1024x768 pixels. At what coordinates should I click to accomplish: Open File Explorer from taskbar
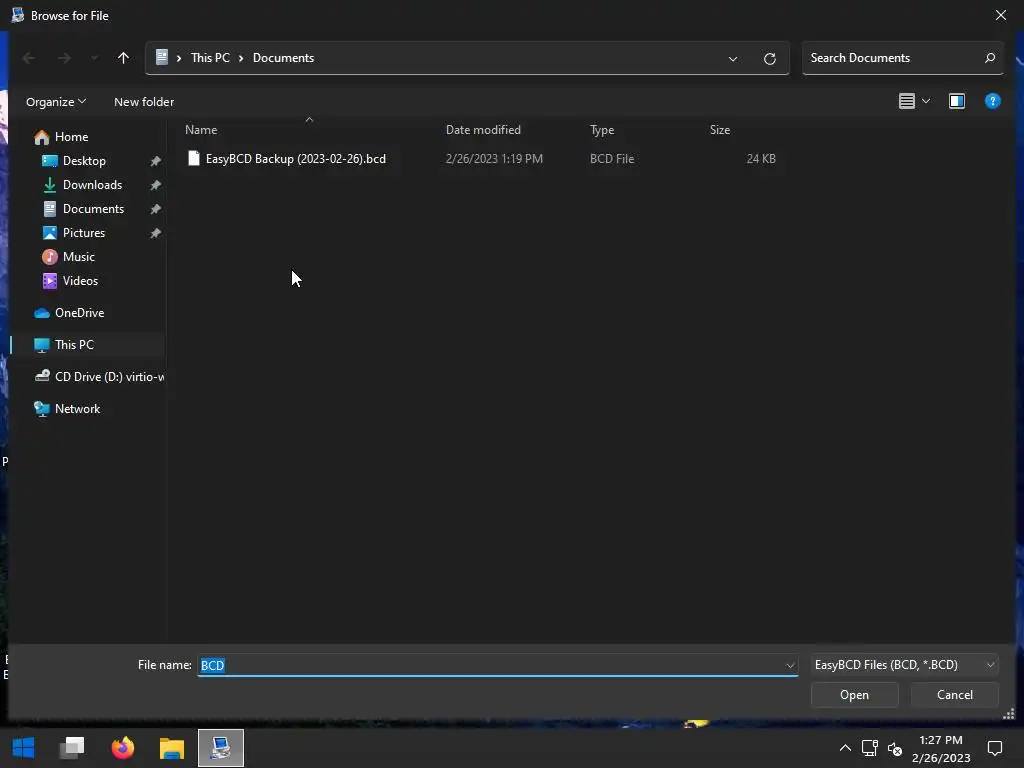pos(172,748)
